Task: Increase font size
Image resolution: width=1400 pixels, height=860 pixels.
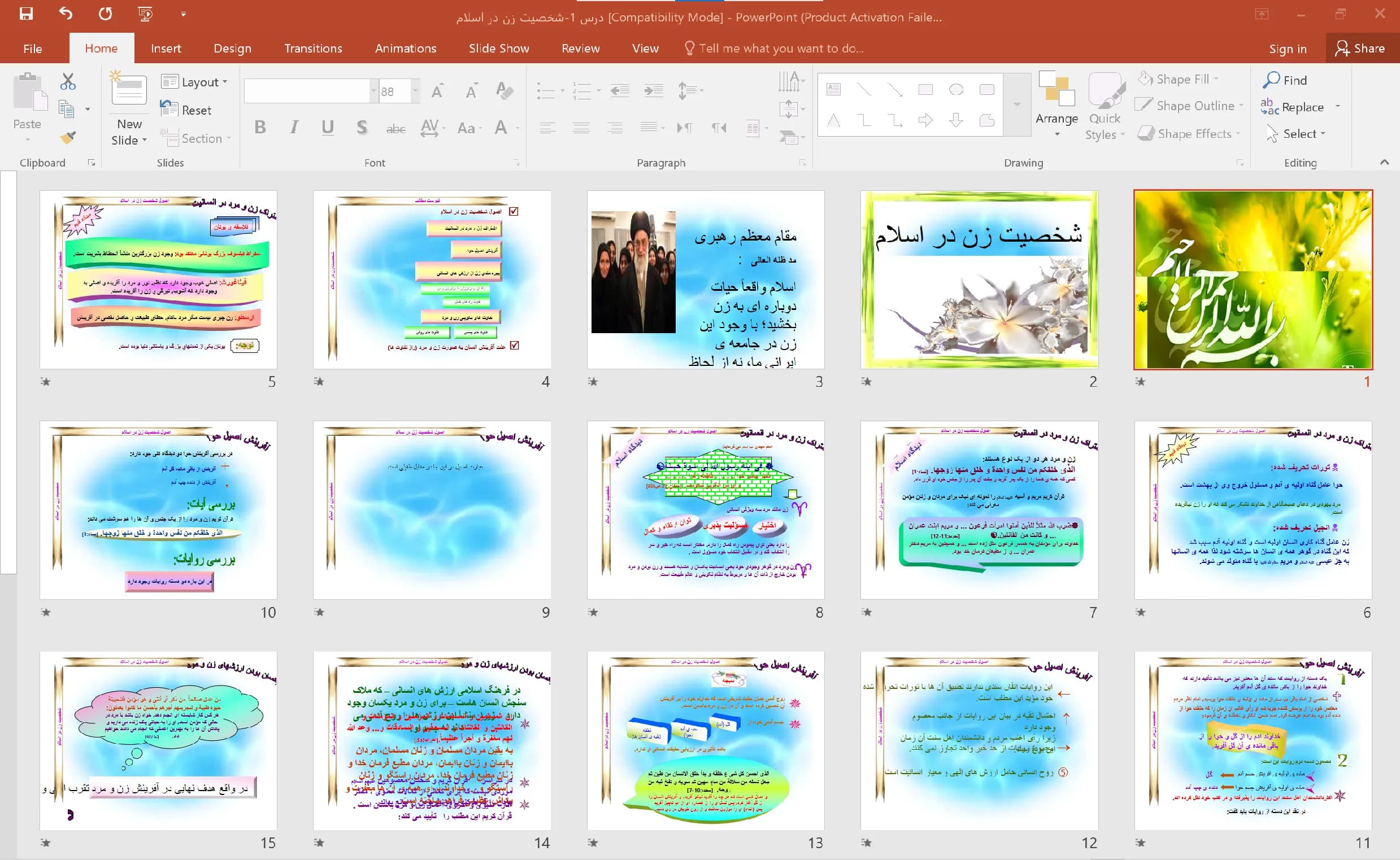Action: click(437, 91)
